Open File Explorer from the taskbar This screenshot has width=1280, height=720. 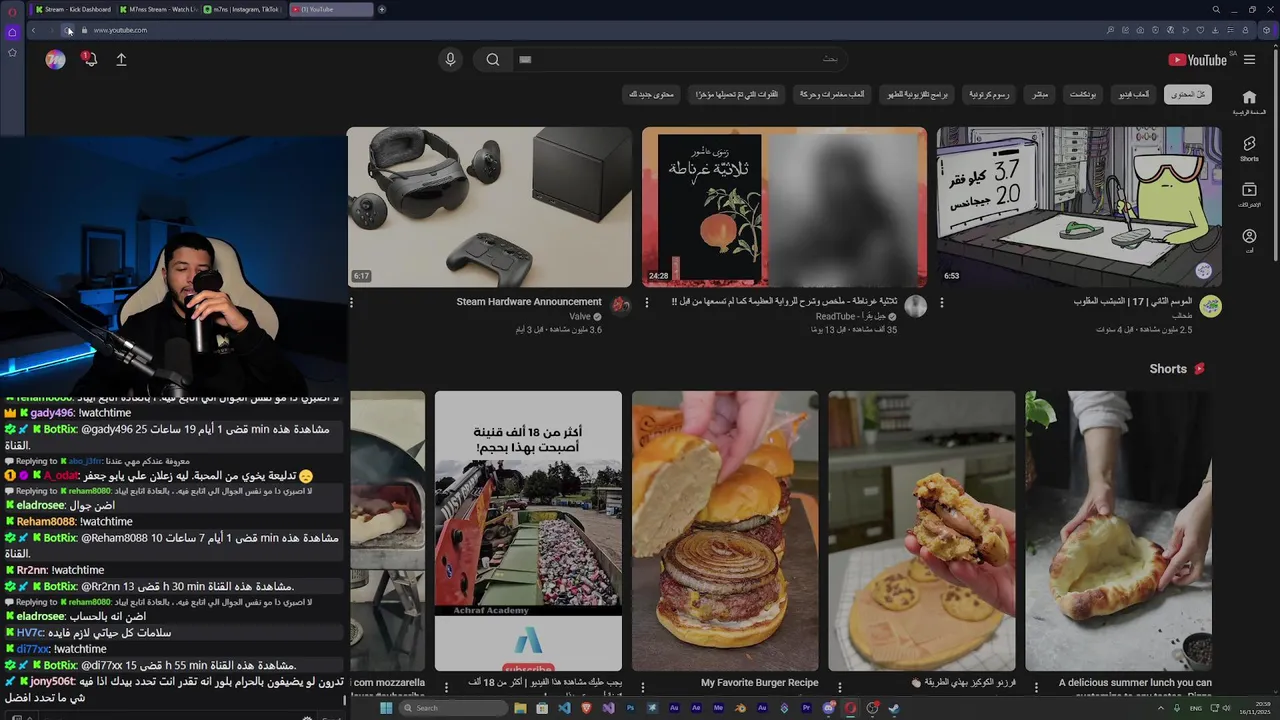pos(520,708)
